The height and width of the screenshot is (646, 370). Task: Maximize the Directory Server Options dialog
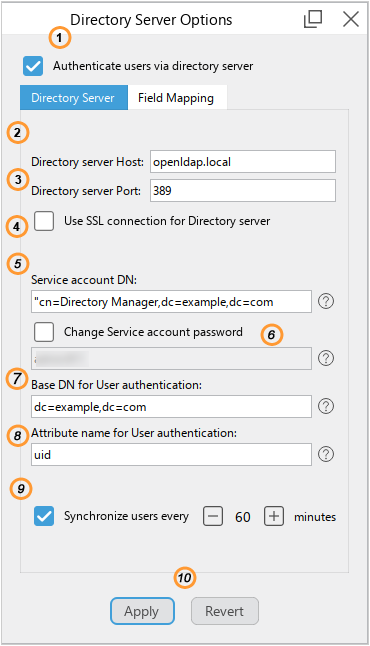click(x=313, y=19)
